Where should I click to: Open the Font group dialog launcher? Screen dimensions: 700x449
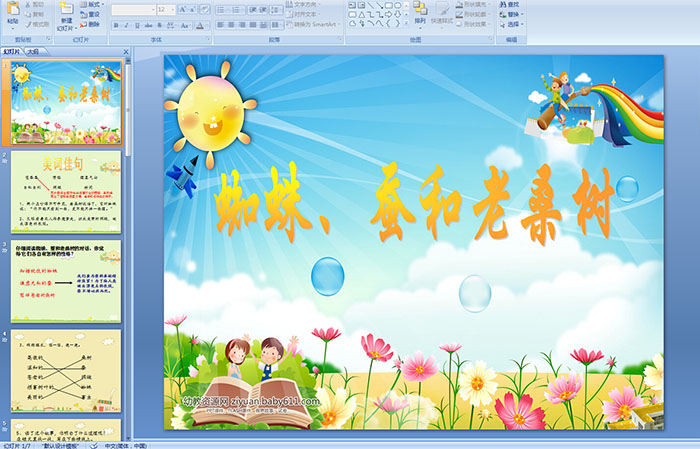pyautogui.click(x=208, y=39)
